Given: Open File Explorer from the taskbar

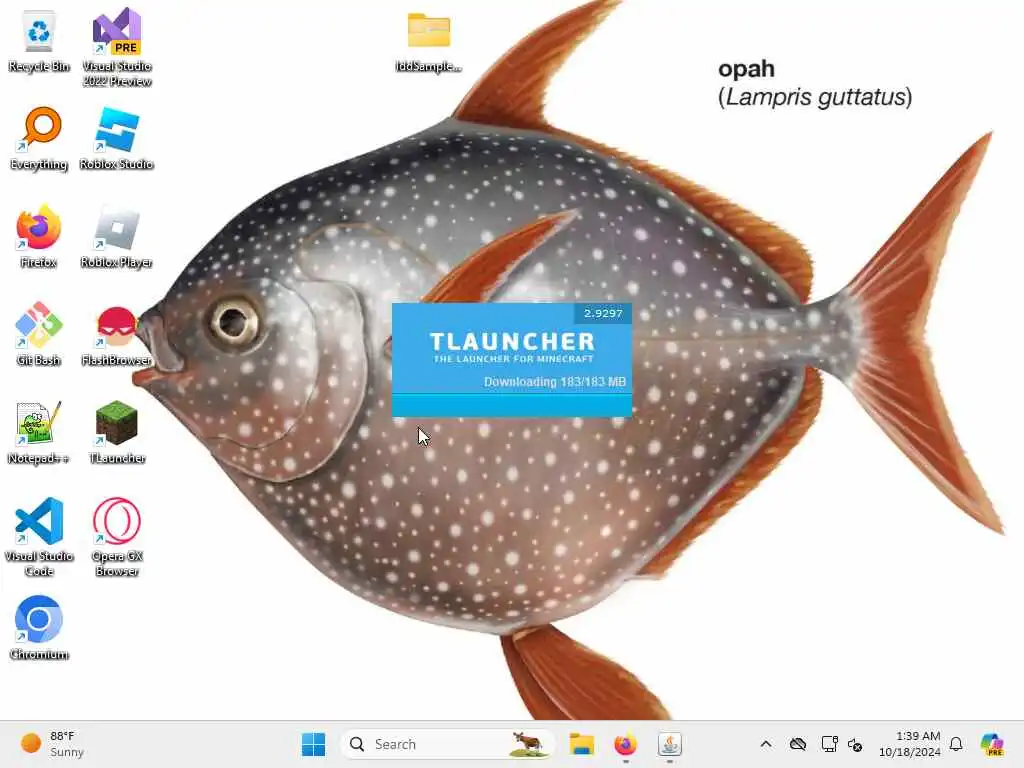Looking at the screenshot, I should coord(581,744).
